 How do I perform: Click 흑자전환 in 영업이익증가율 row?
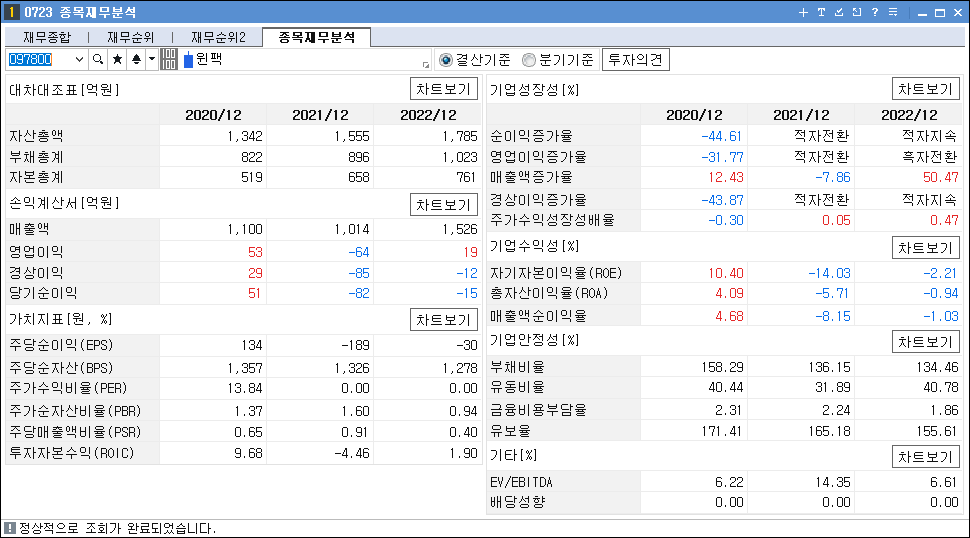(929, 157)
